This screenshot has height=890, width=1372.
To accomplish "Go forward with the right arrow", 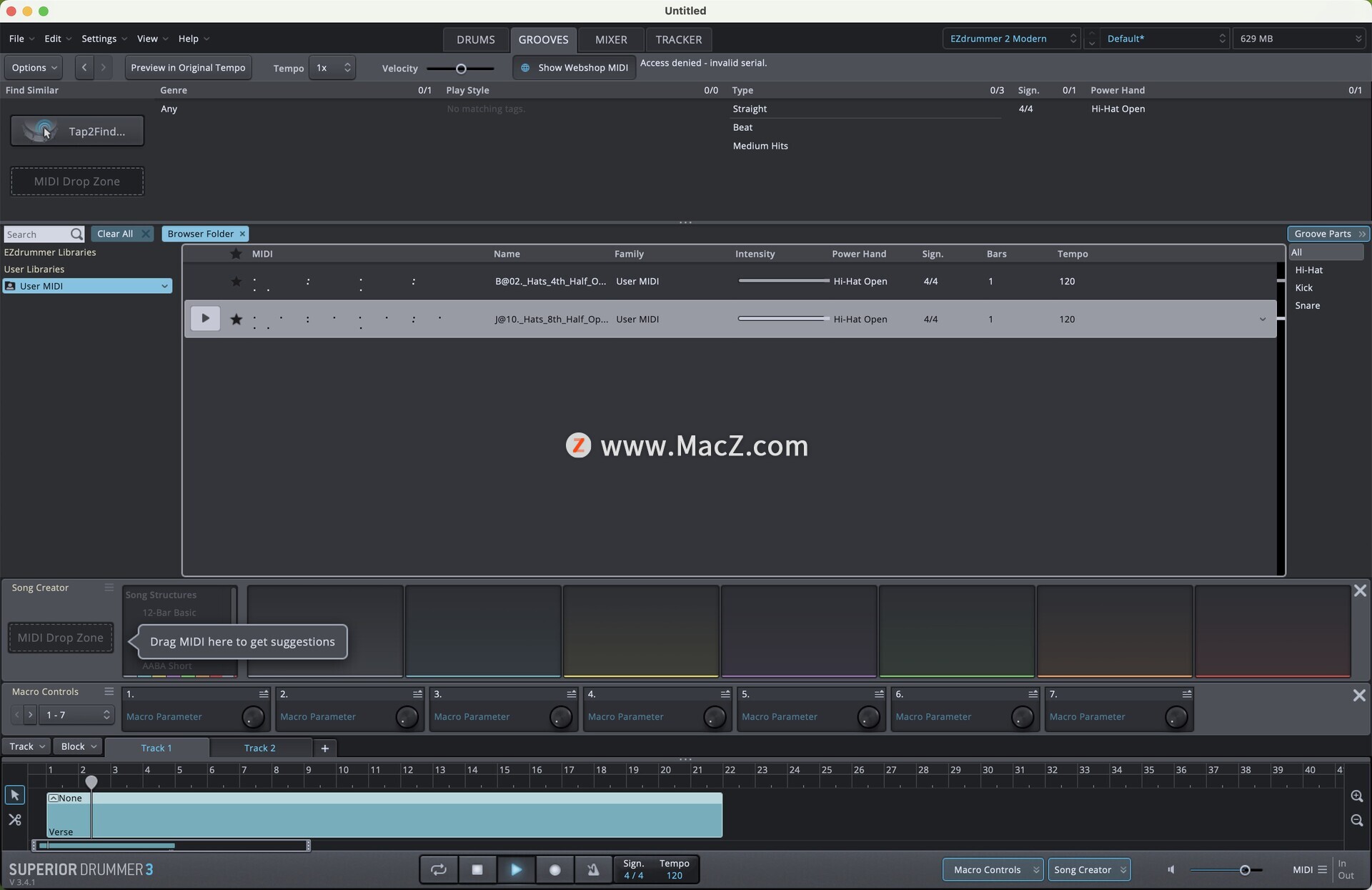I will 104,67.
